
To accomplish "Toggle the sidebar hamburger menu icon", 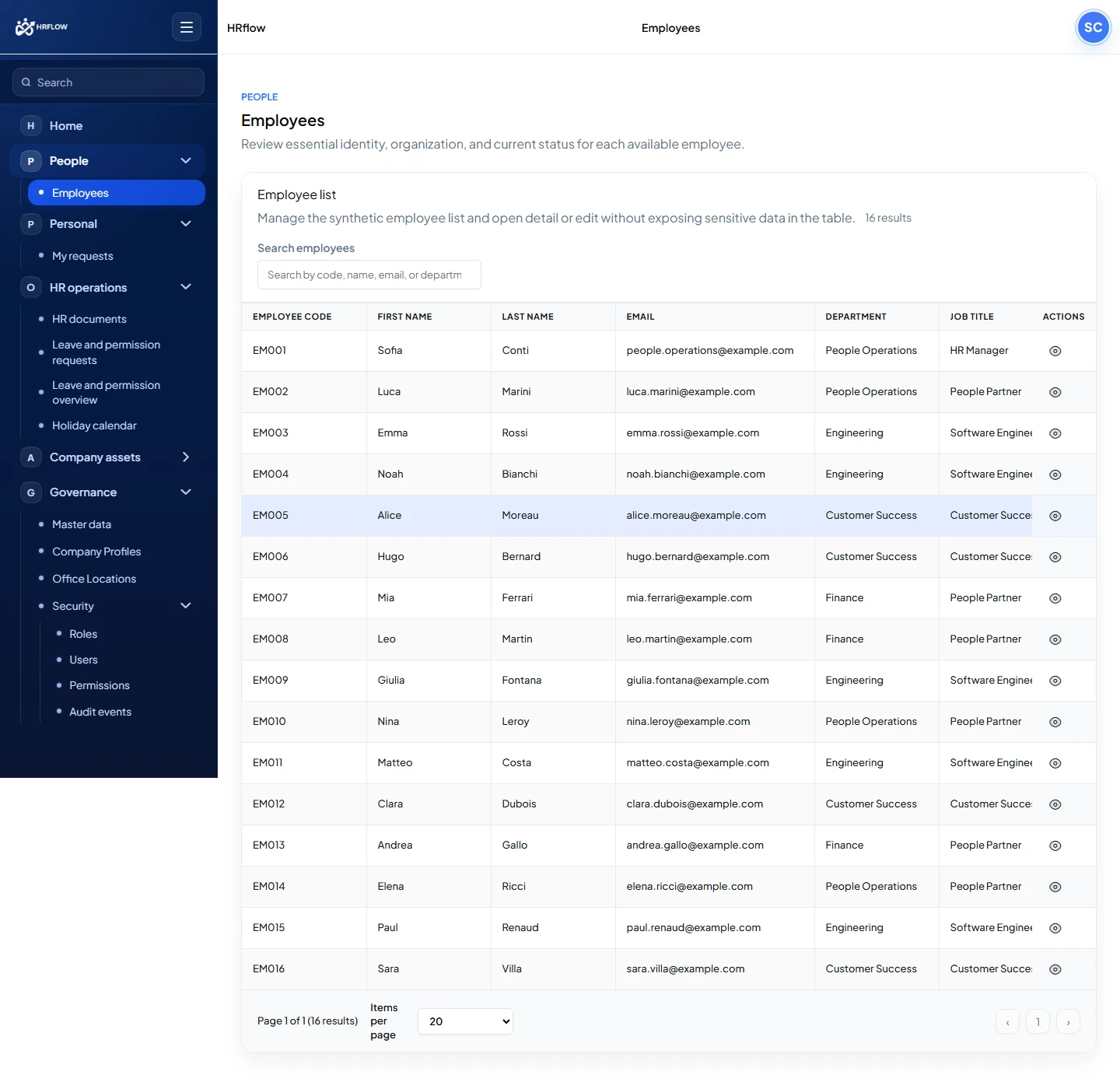I will coord(187,27).
